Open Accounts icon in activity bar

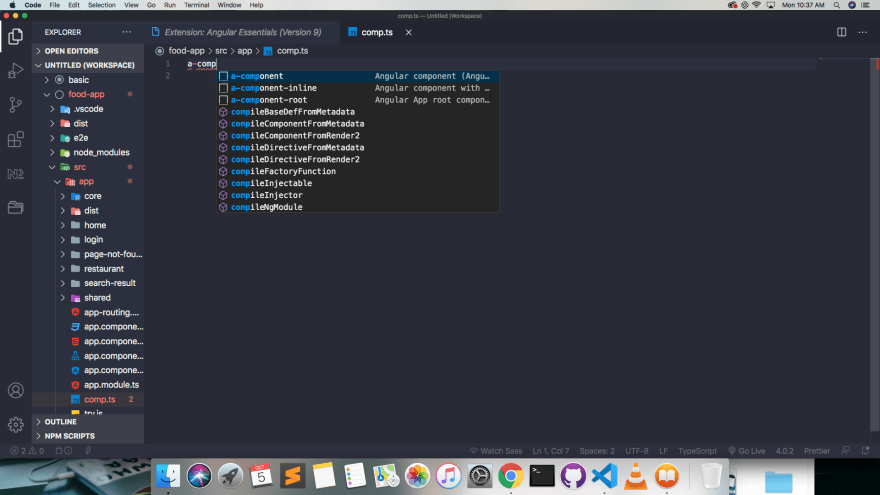15,390
